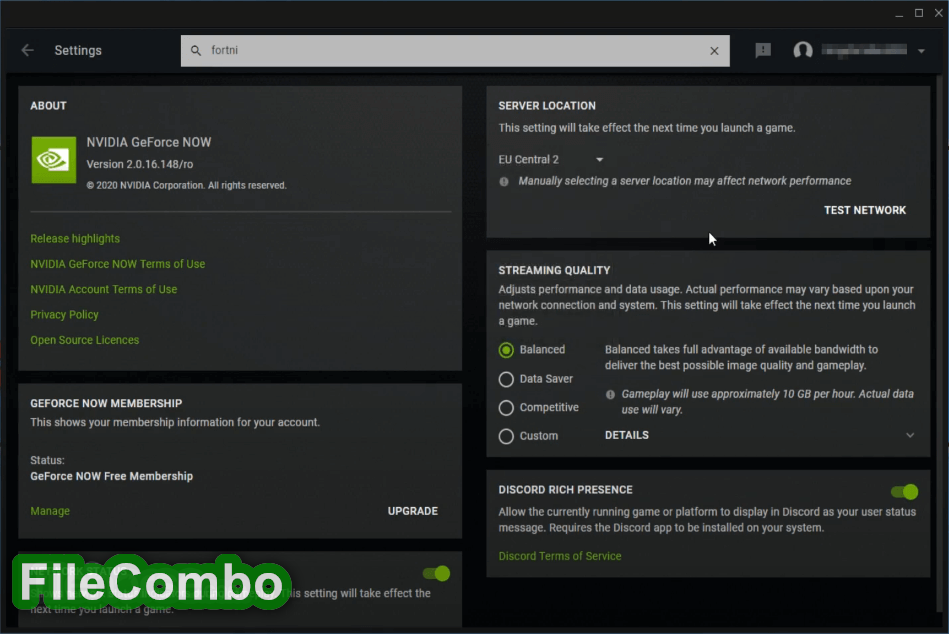This screenshot has height=634, width=949.
Task: Click the server location info icon
Action: pyautogui.click(x=504, y=181)
